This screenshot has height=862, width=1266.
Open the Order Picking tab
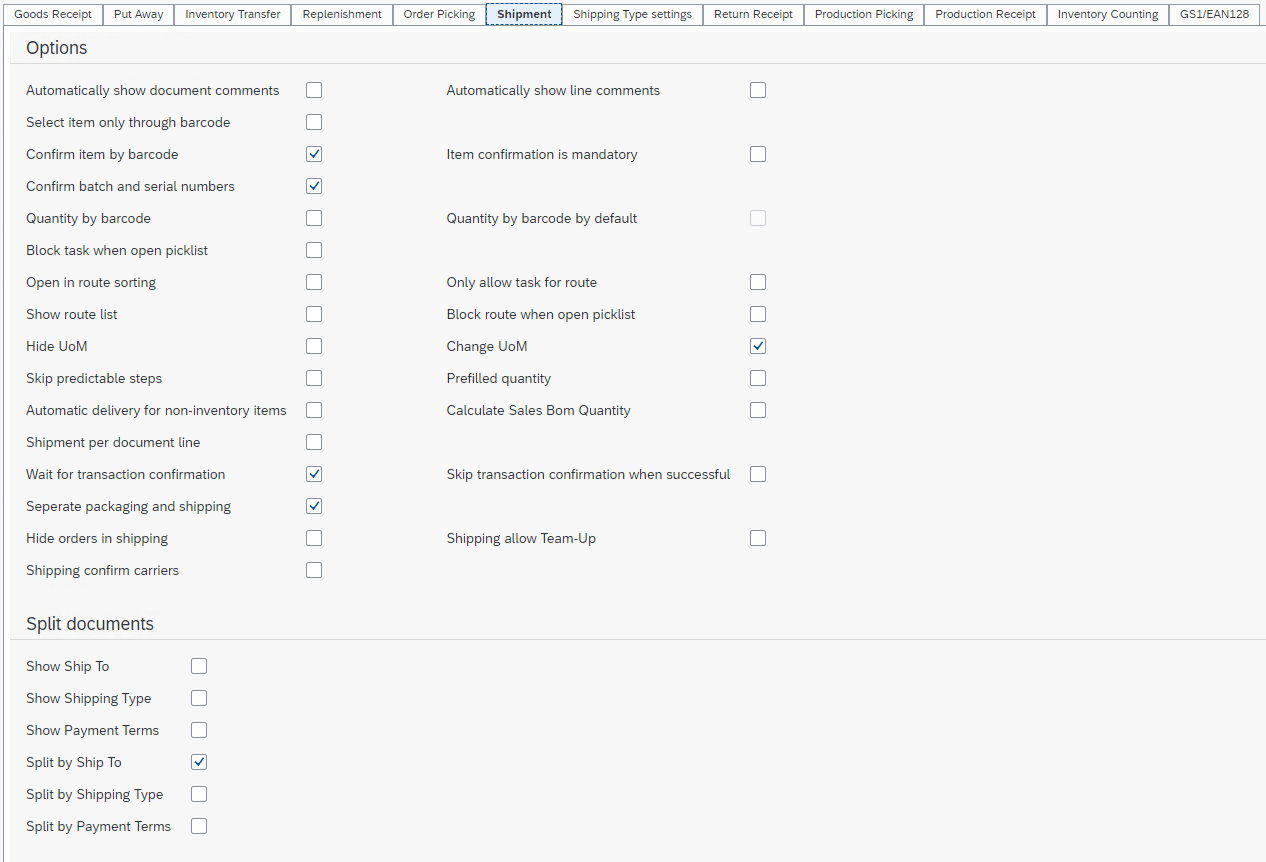439,14
